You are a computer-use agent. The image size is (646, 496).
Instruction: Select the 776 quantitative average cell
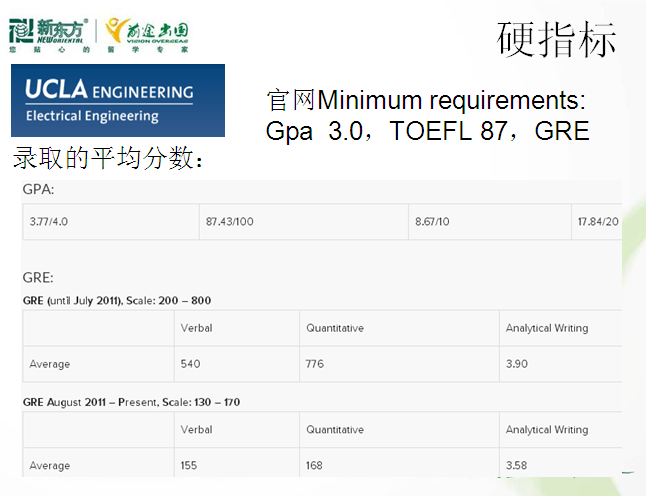[400, 364]
